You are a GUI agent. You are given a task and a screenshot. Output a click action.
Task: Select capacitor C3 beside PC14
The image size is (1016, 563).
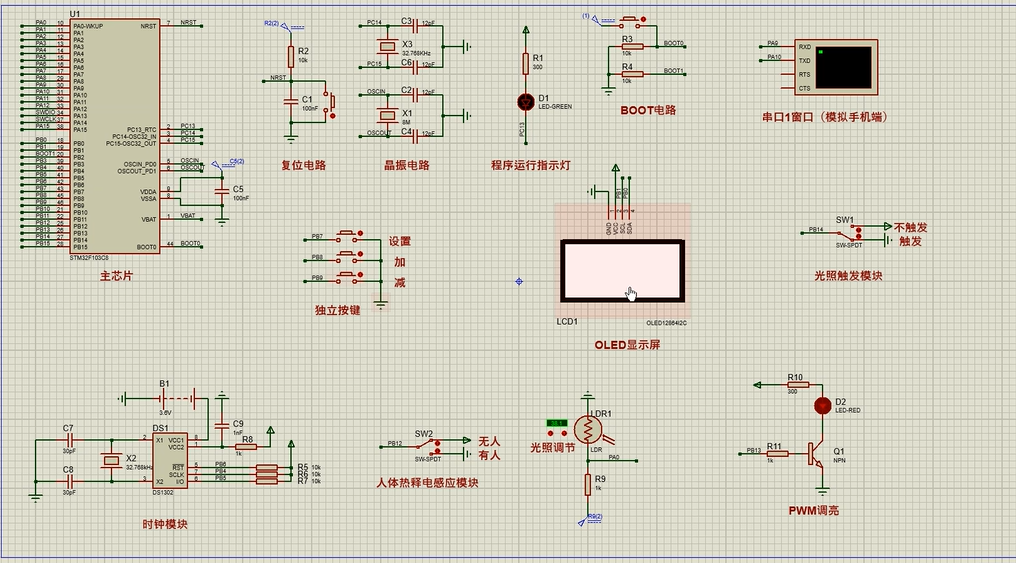click(415, 26)
